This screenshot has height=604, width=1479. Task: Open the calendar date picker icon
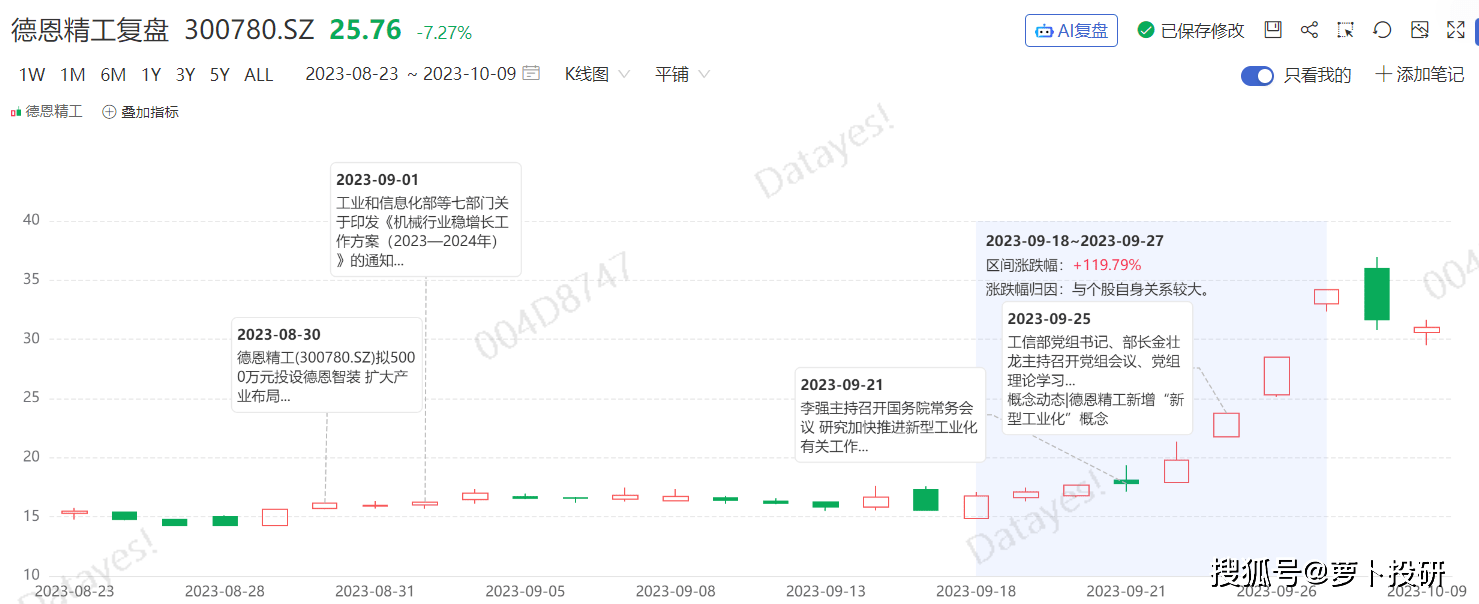pos(531,73)
